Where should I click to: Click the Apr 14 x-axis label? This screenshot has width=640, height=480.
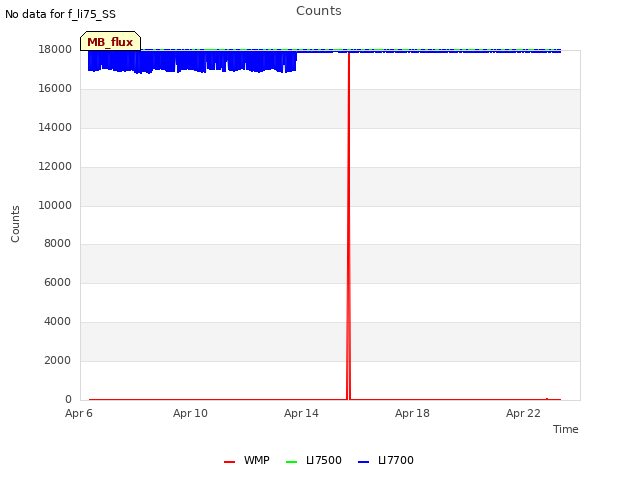[301, 413]
